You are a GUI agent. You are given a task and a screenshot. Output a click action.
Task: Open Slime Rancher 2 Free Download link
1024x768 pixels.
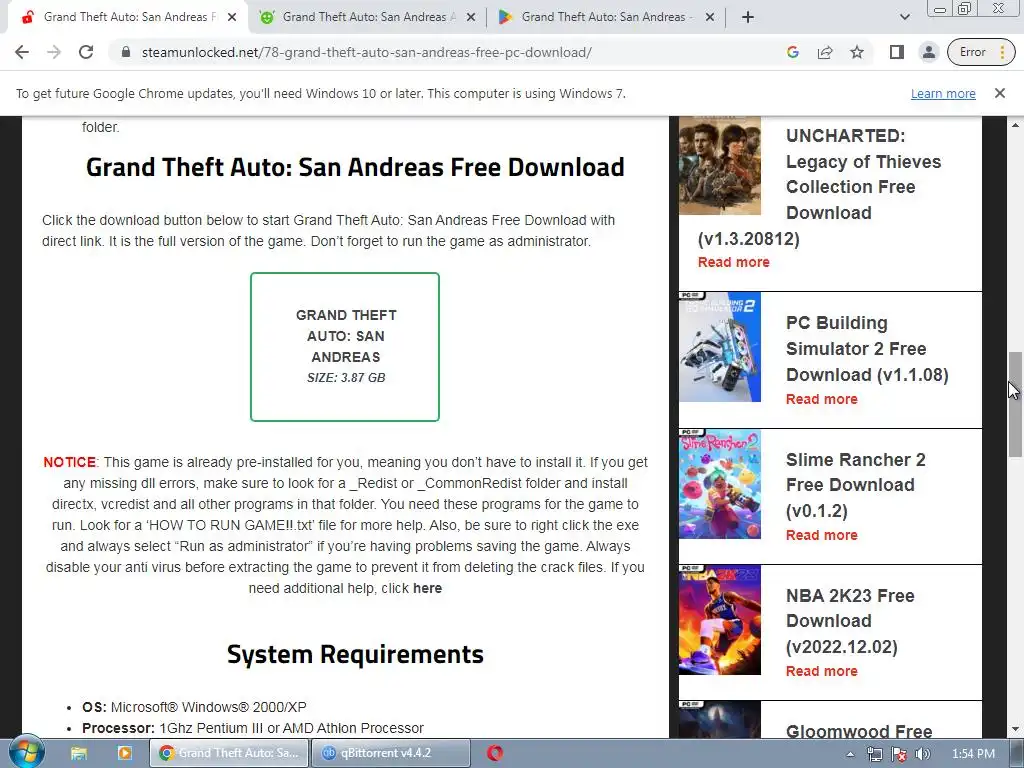pos(856,485)
